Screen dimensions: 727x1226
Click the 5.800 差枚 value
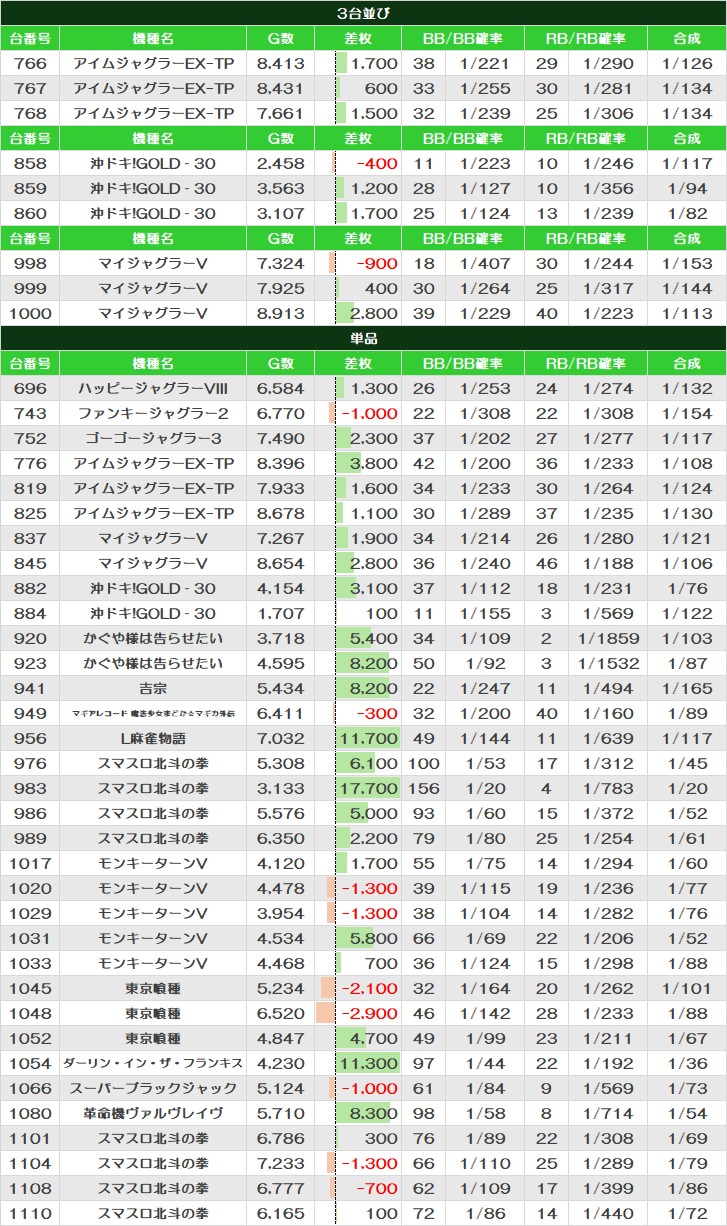[375, 938]
